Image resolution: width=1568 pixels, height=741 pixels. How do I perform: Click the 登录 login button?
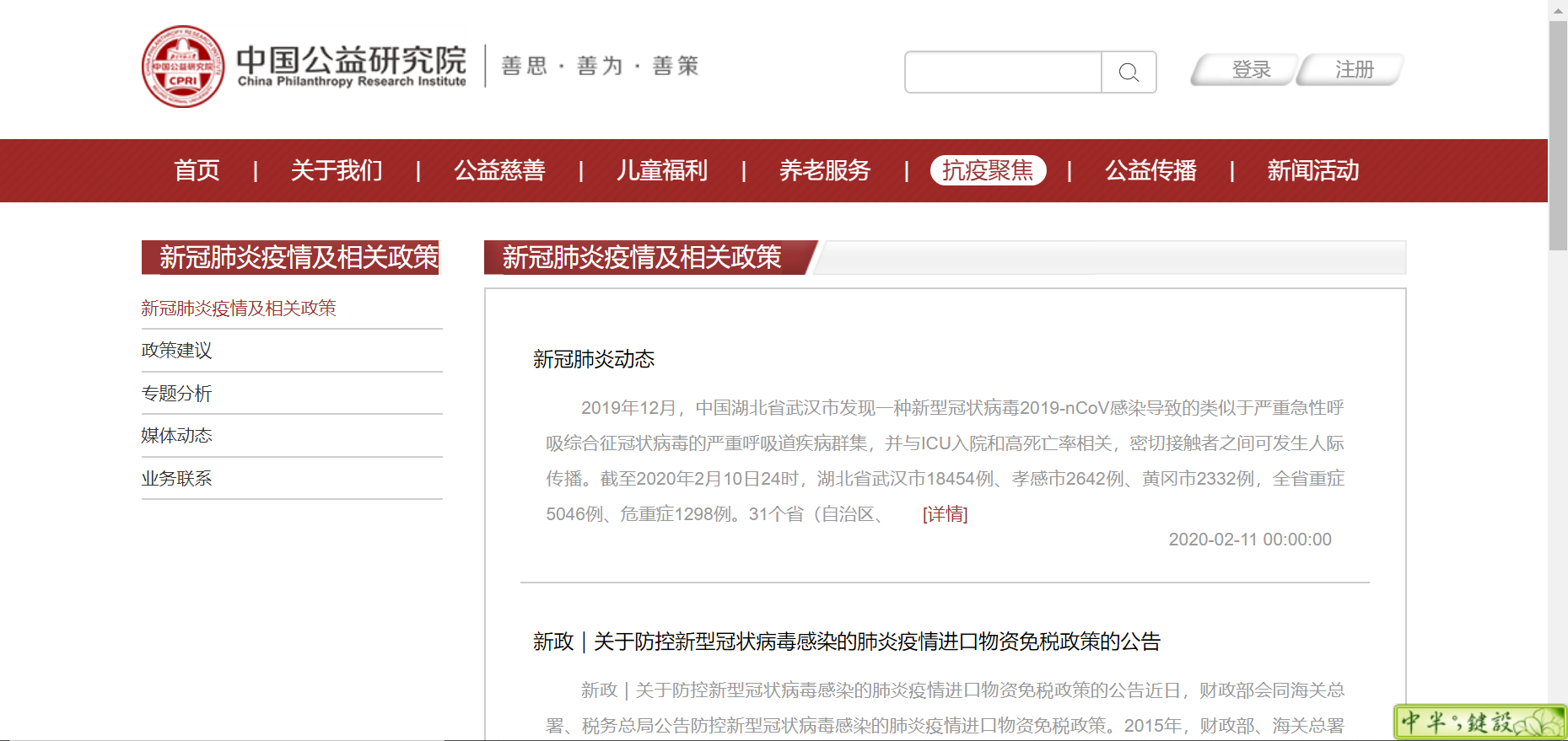[1243, 70]
